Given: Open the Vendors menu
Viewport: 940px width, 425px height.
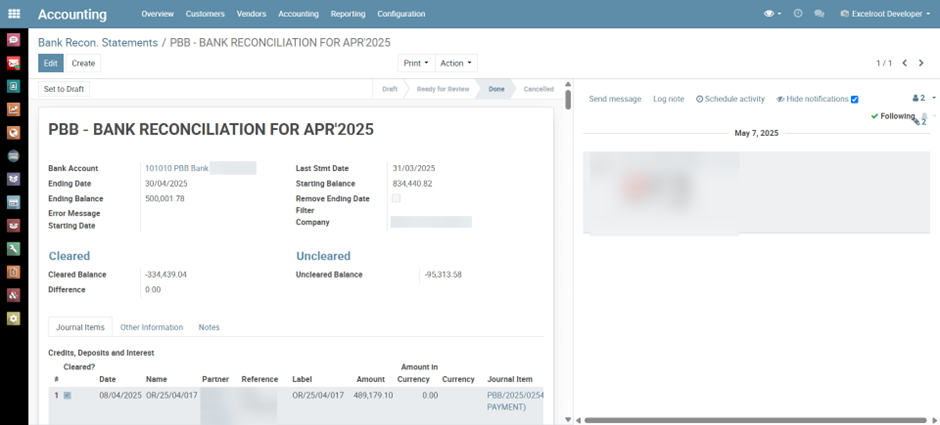Looking at the screenshot, I should 252,14.
